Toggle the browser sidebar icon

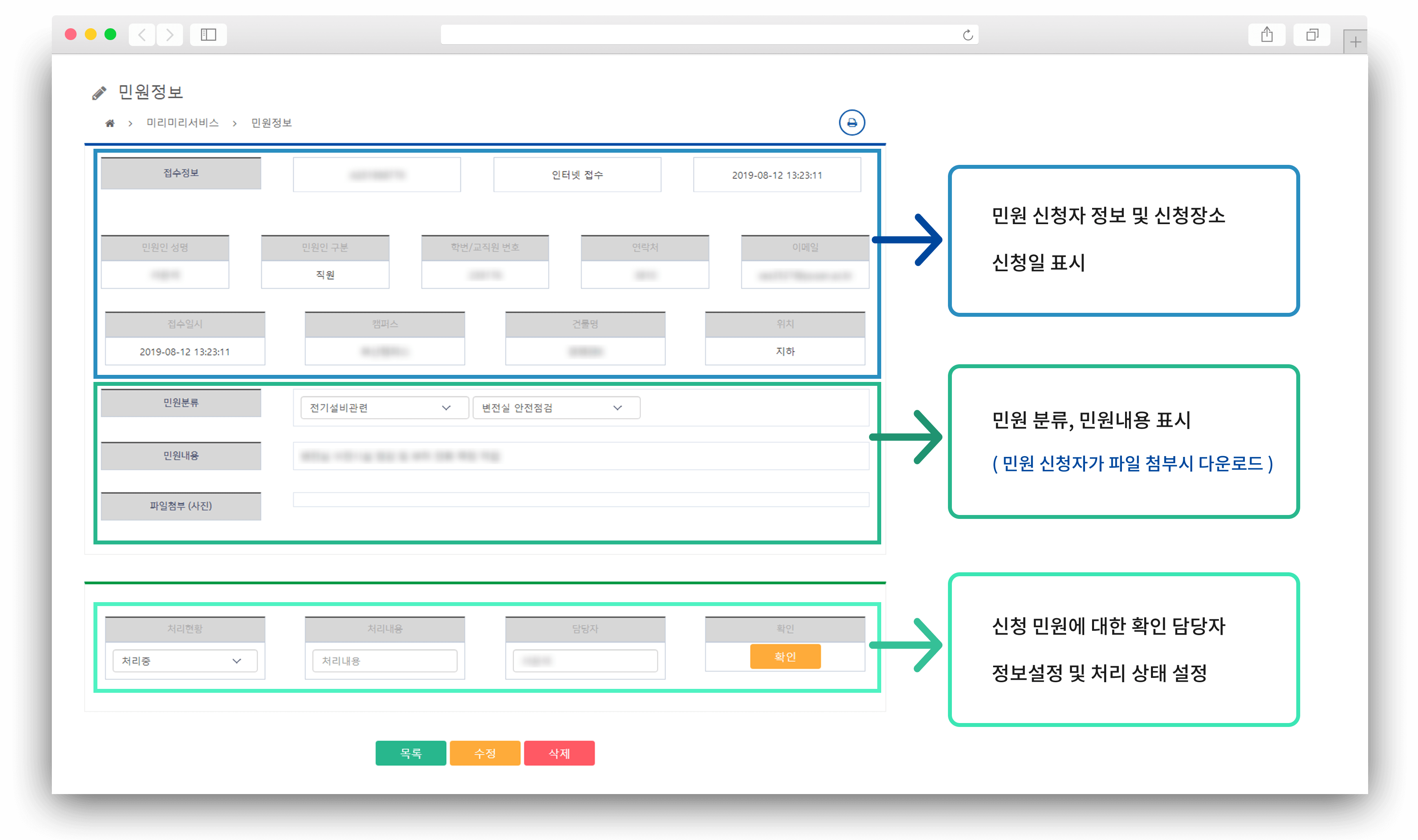[209, 35]
